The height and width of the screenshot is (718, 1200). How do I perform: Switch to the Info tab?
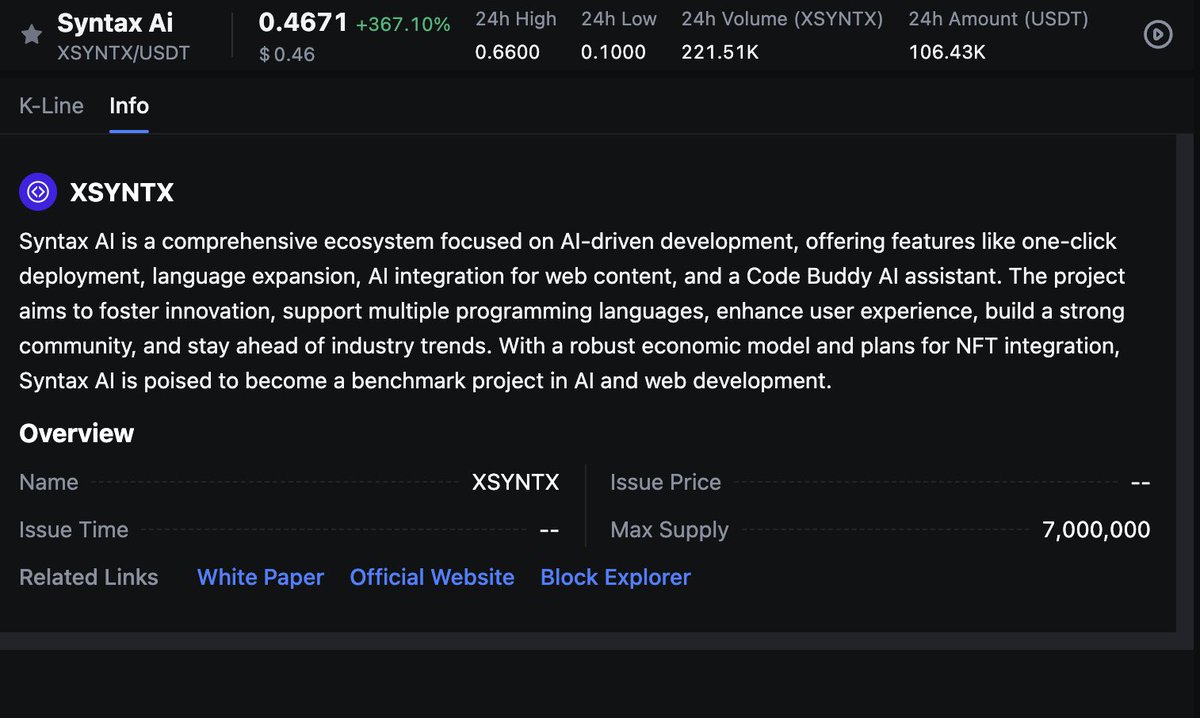click(x=129, y=105)
